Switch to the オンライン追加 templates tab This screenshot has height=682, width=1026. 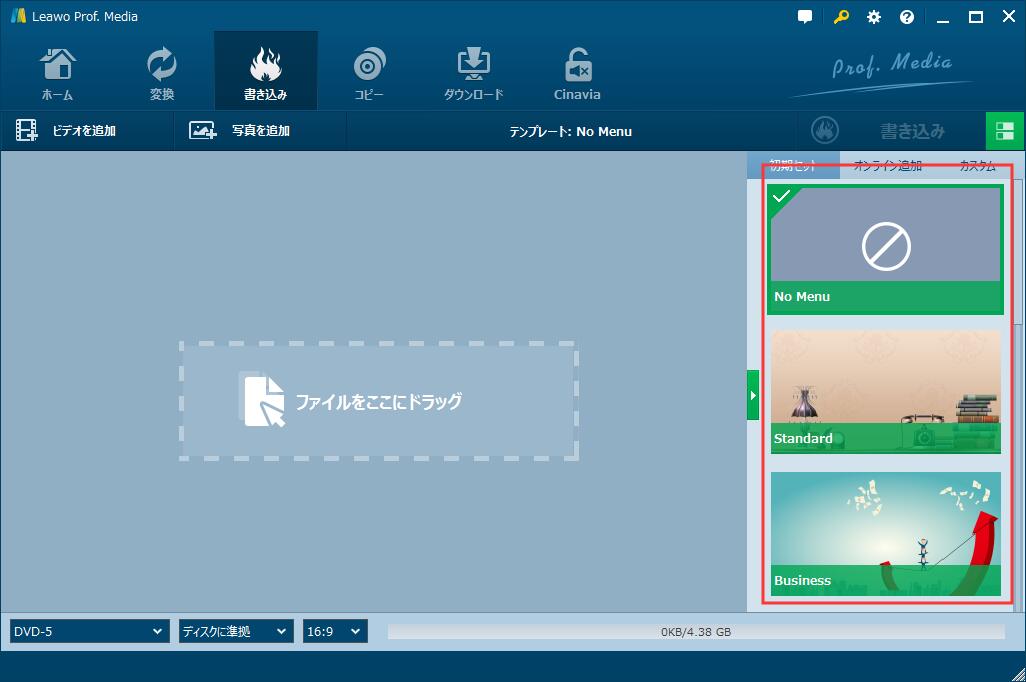(x=888, y=166)
